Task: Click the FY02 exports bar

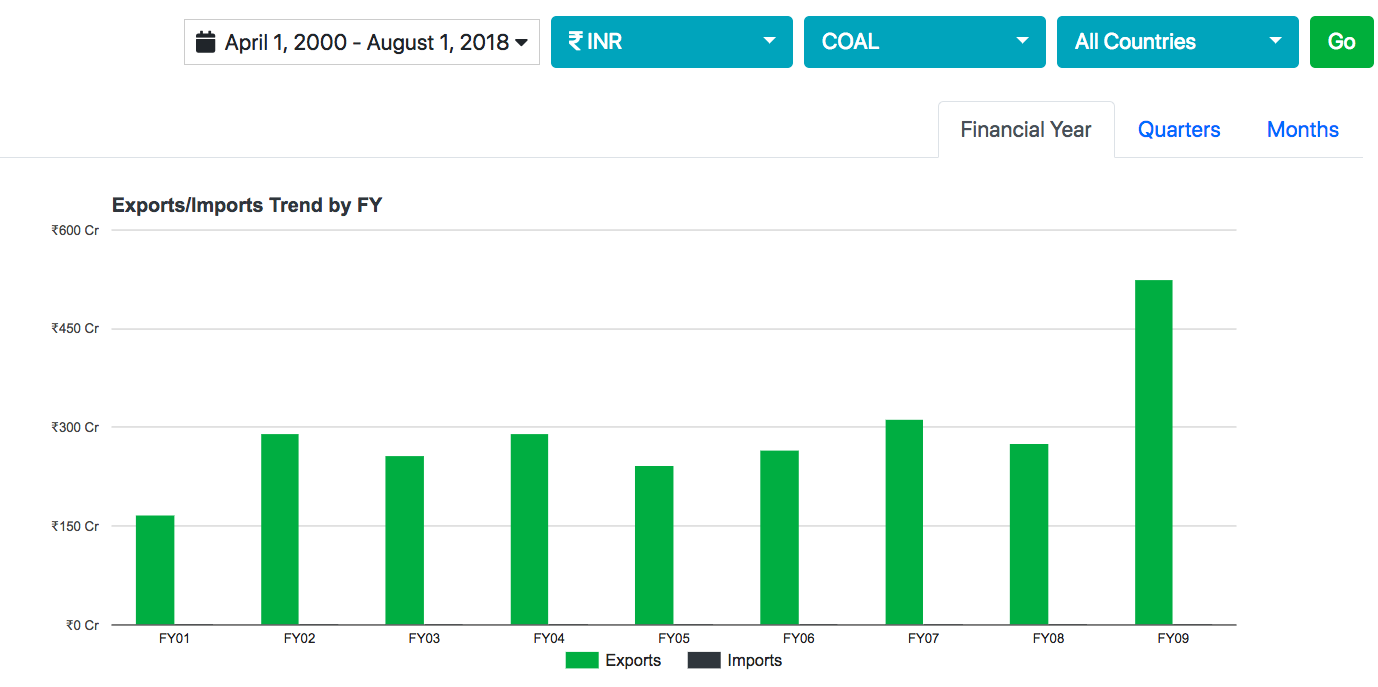Action: [280, 529]
